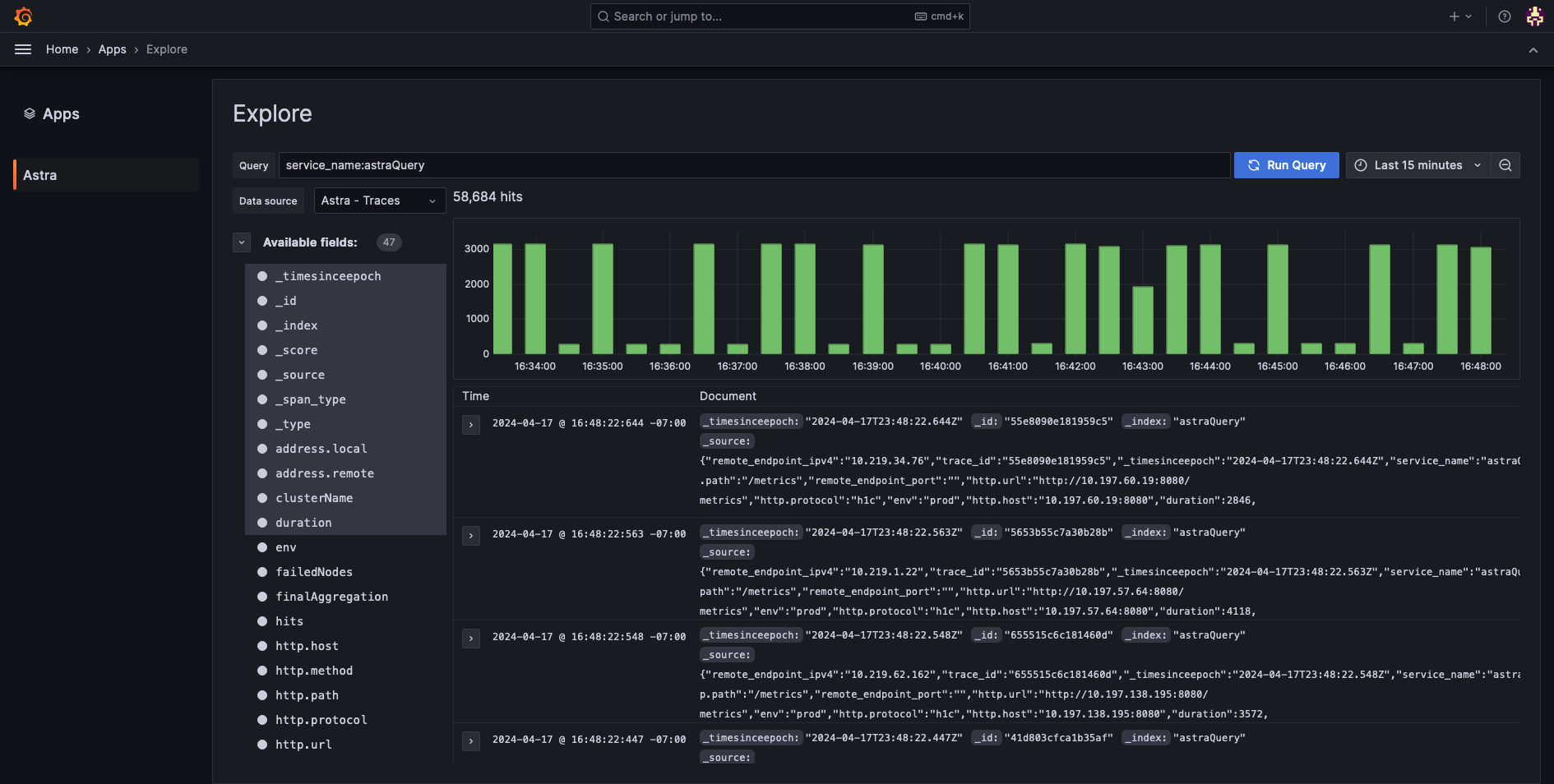This screenshot has height=784, width=1554.
Task: Toggle the http.protocol field
Action: click(345, 720)
